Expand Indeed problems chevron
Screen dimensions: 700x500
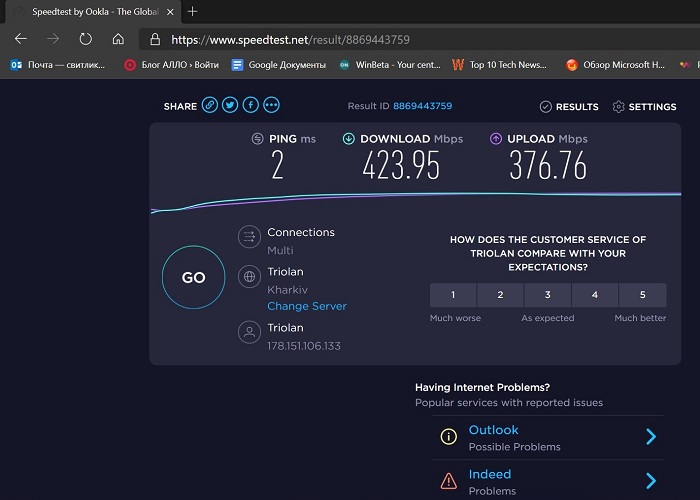(x=651, y=481)
